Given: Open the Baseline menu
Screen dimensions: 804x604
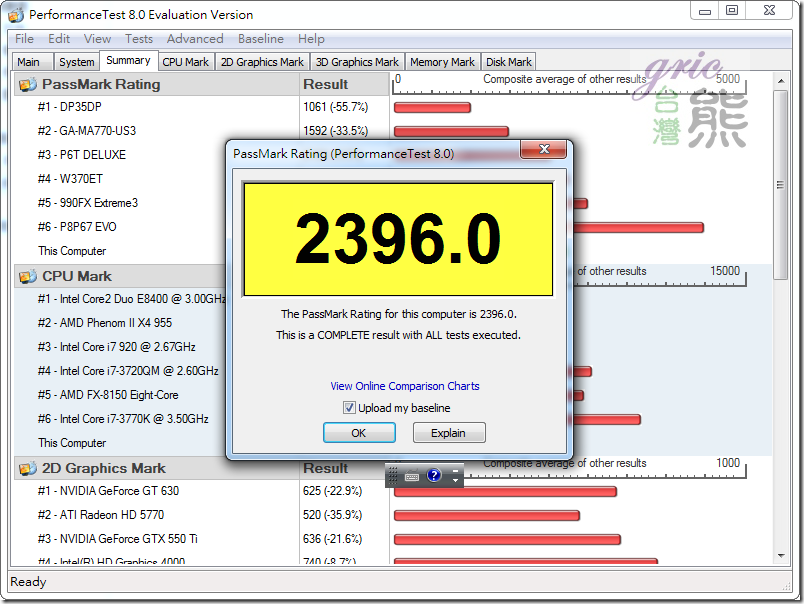Looking at the screenshot, I should click(260, 39).
